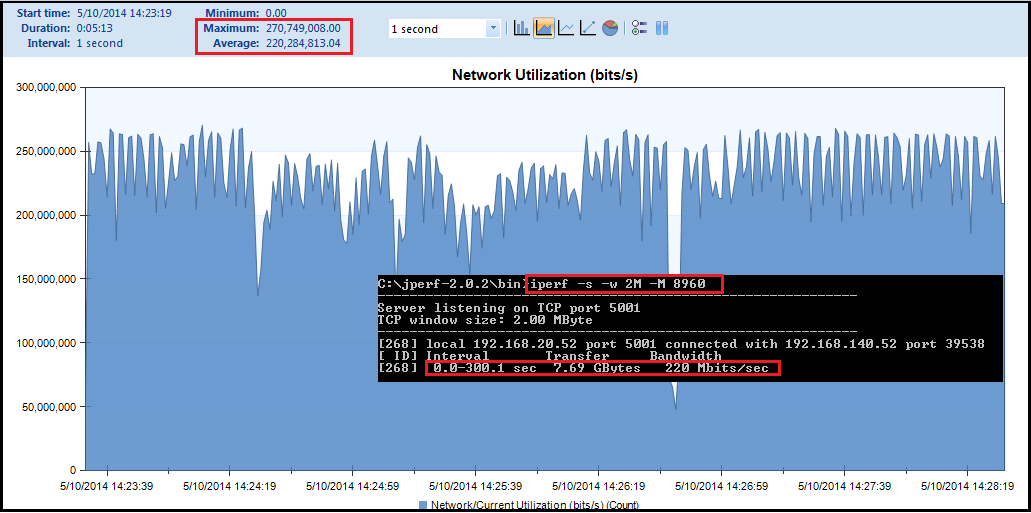Click the iperf command in console
This screenshot has height=513, width=1031.
[x=620, y=284]
